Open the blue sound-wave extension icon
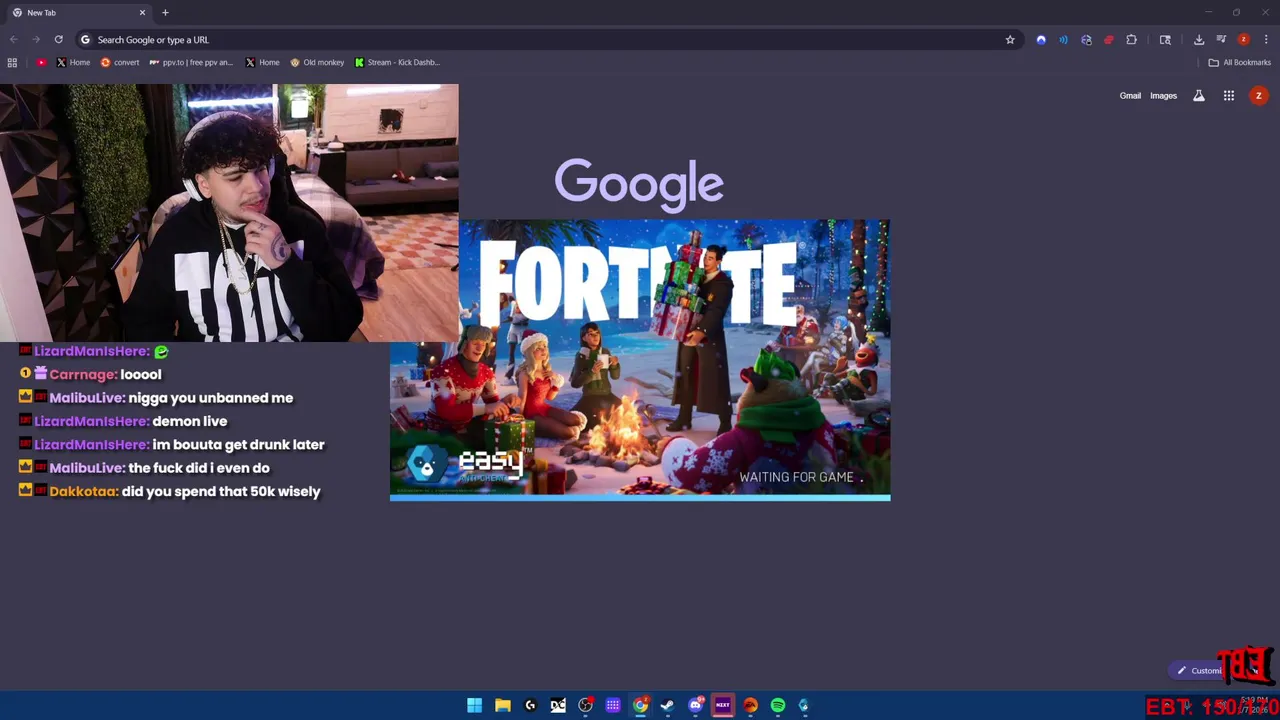 [x=1063, y=40]
